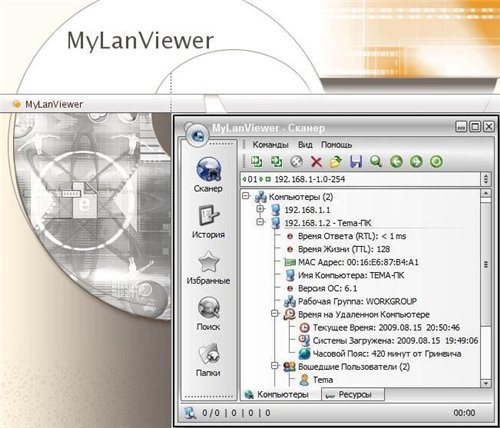Click the globe application icon in title bar
The width and height of the screenshot is (500, 428).
click(x=198, y=135)
